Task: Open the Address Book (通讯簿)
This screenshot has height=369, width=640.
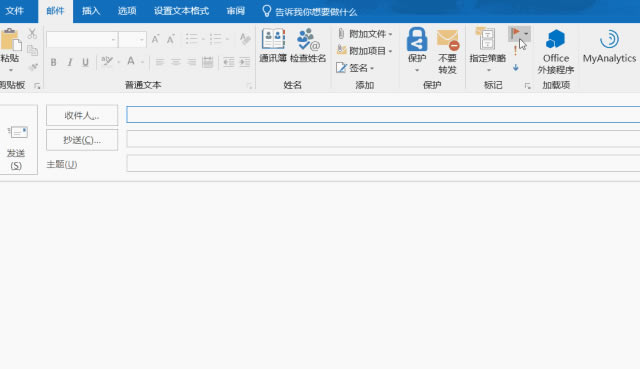Action: [273, 45]
